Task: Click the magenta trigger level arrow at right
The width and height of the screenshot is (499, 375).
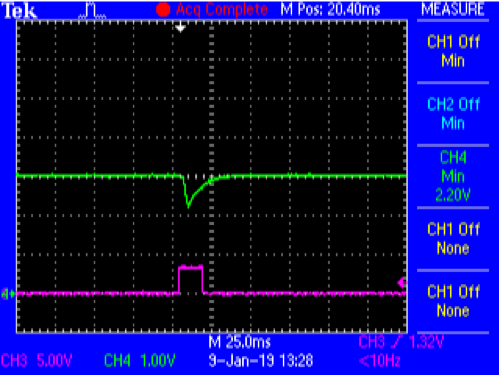Action: (402, 283)
